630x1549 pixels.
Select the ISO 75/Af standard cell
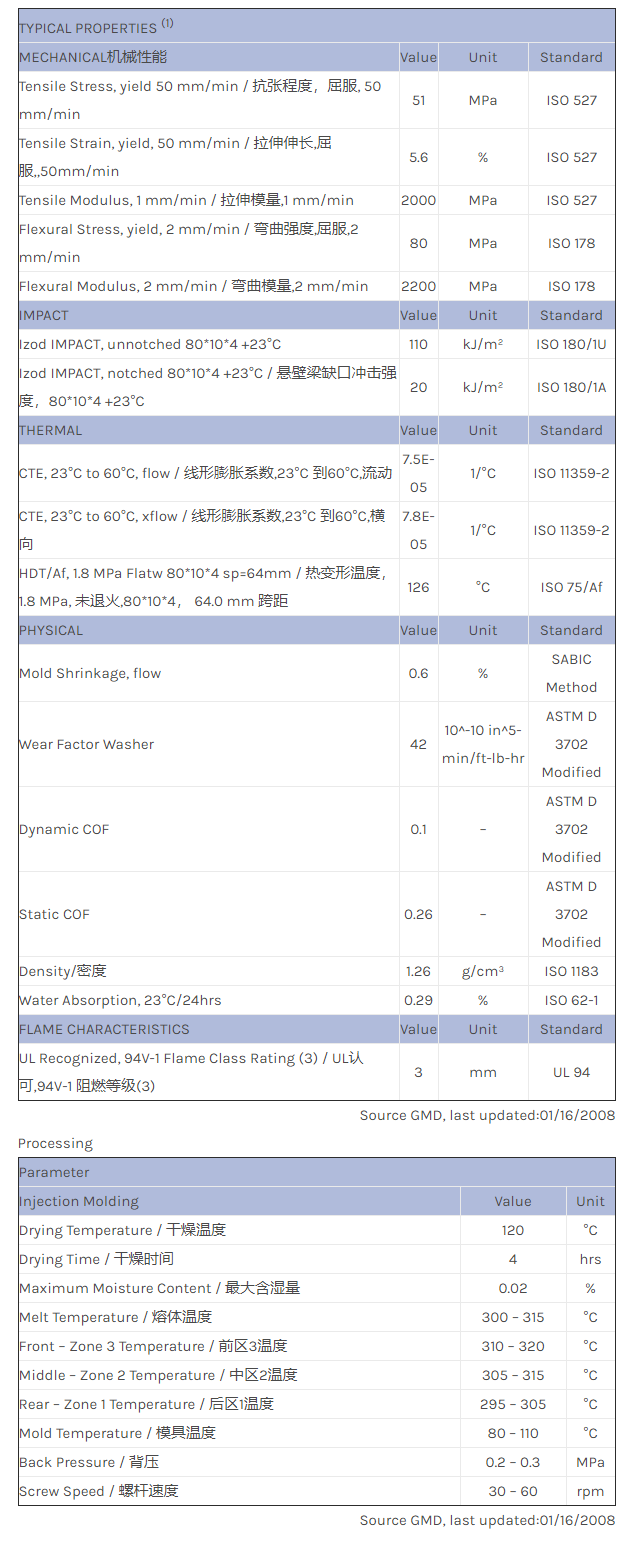click(571, 587)
